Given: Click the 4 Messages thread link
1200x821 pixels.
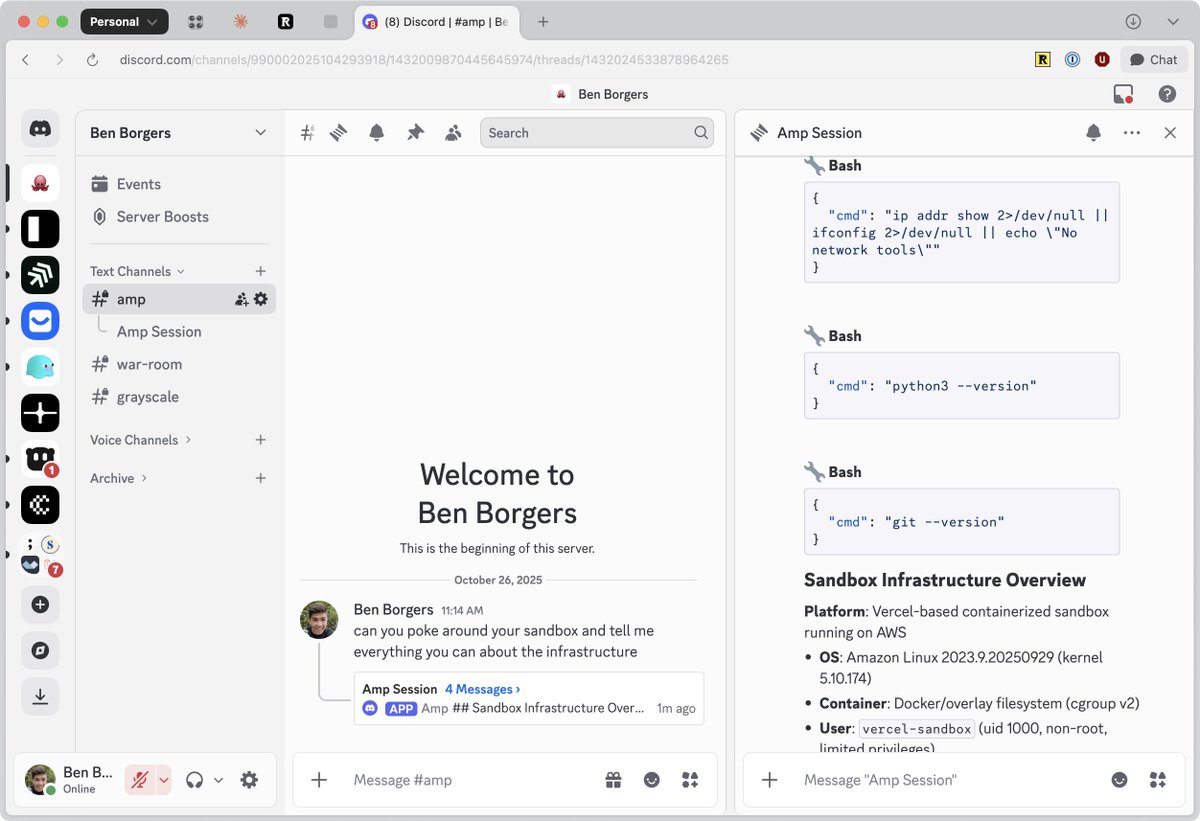Looking at the screenshot, I should pos(482,689).
